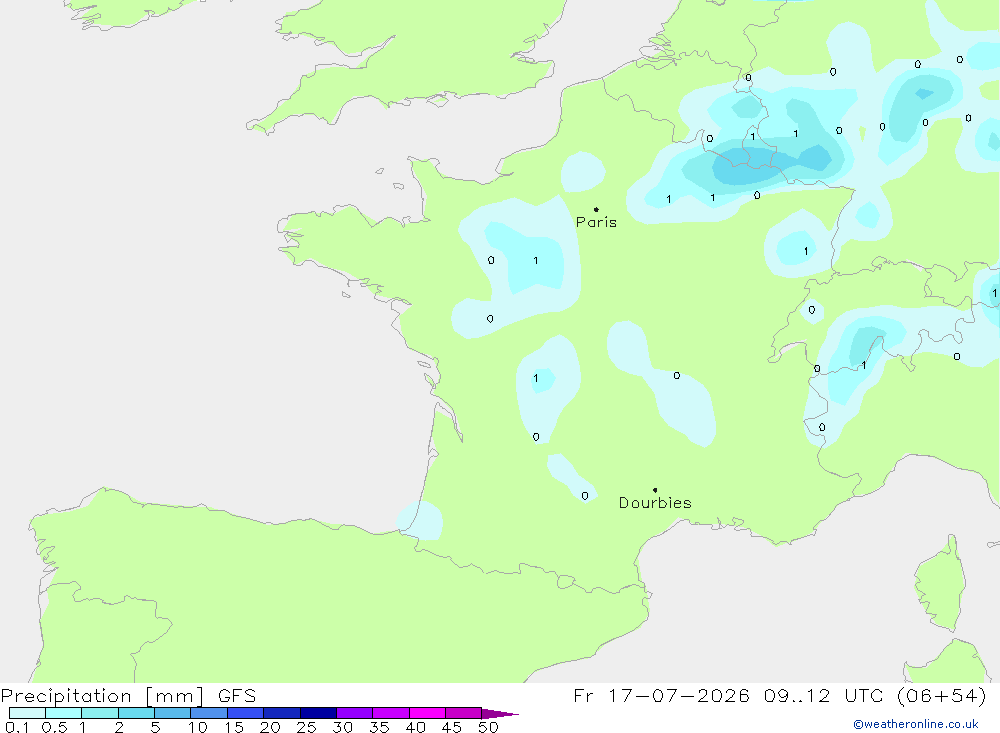The height and width of the screenshot is (733, 1000).
Task: Select the 1 to 2 mm legend swatch
Action: (x=99, y=713)
